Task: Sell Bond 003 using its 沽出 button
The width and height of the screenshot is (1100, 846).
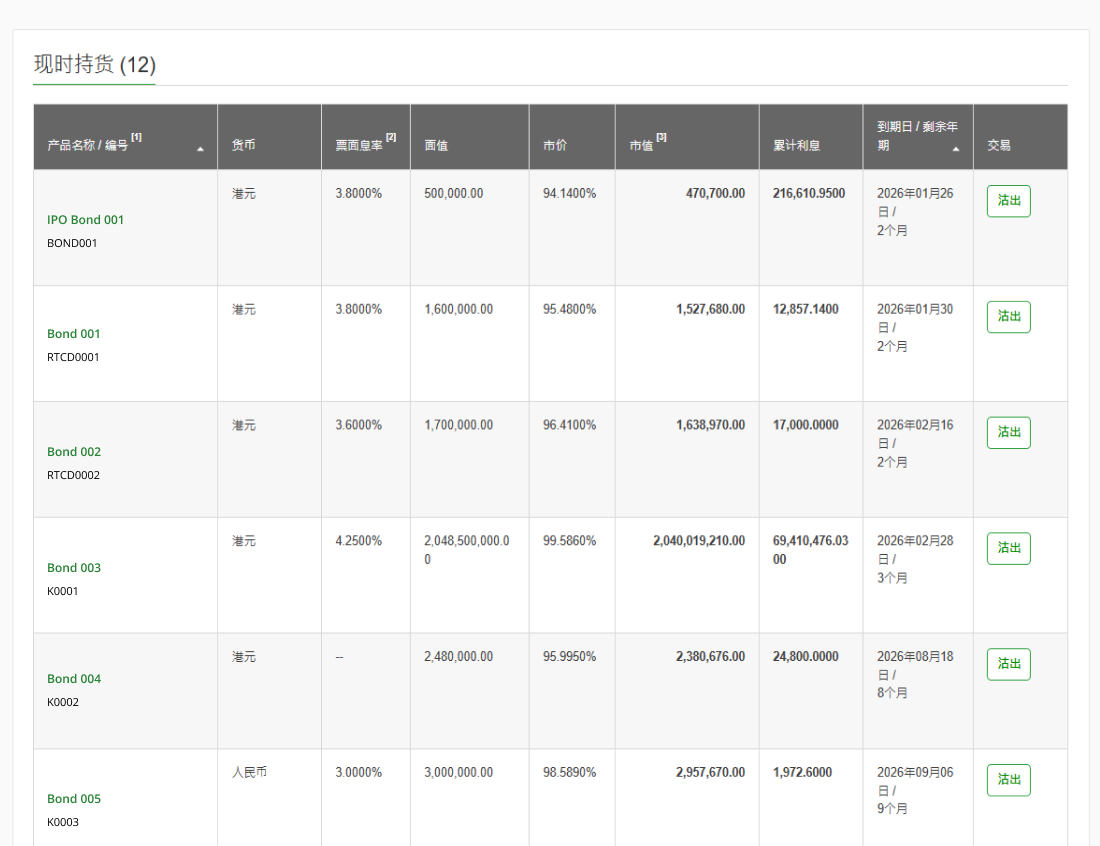Action: coord(1008,549)
